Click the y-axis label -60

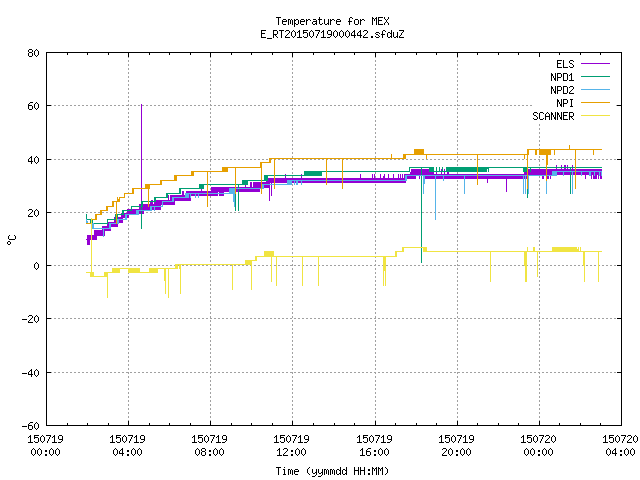click(31, 426)
